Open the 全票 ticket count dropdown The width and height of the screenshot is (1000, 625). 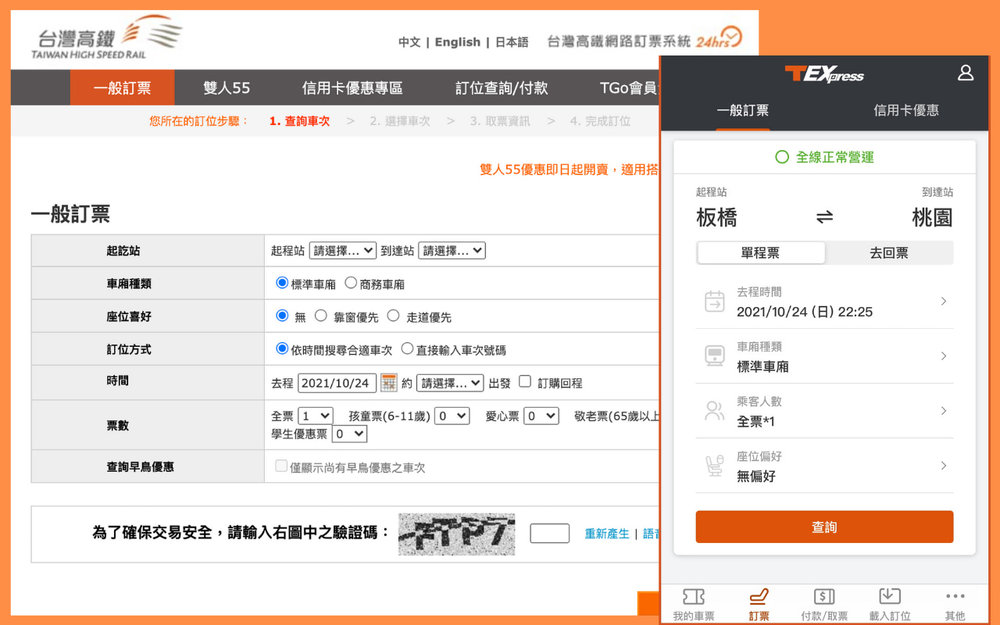click(315, 416)
